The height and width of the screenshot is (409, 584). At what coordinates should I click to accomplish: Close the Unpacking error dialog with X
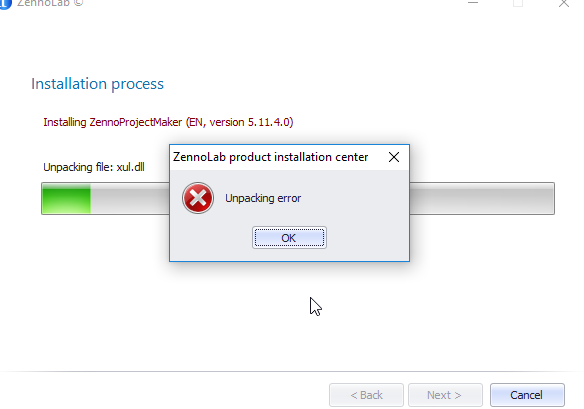pos(394,157)
